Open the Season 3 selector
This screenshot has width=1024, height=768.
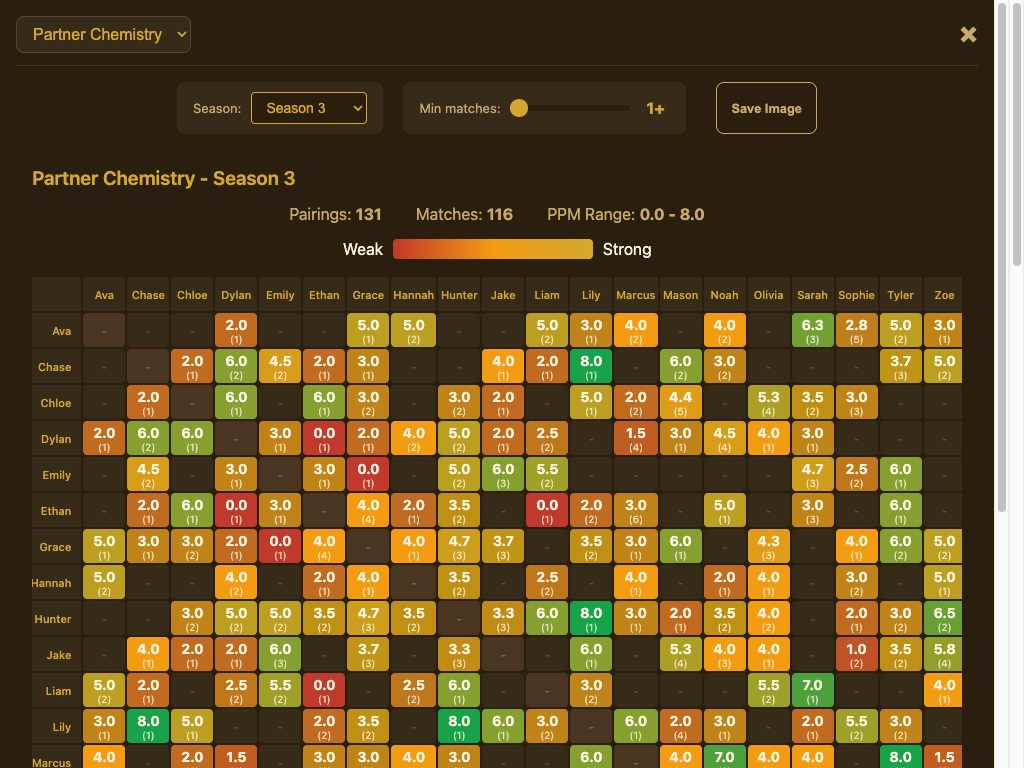[x=309, y=108]
